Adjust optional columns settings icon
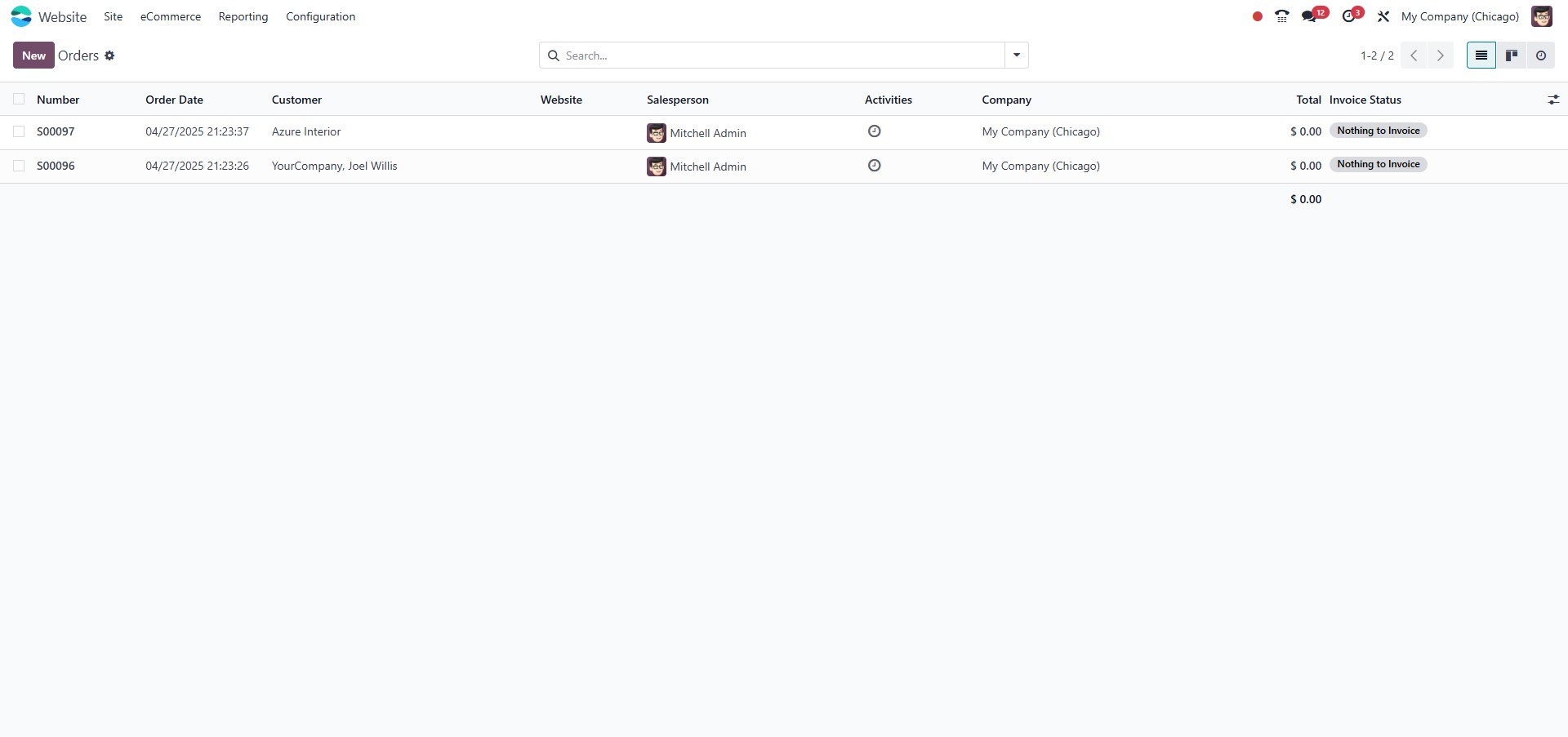This screenshot has height=737, width=1568. click(x=1553, y=100)
